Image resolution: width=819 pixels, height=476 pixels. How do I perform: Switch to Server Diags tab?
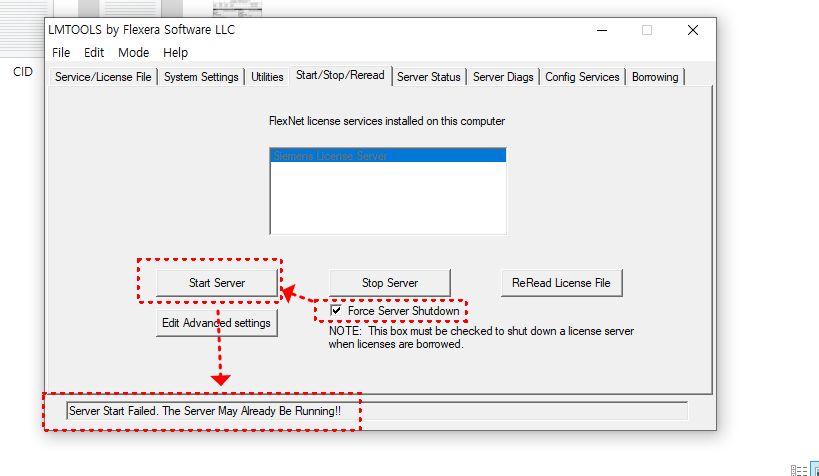(x=503, y=77)
